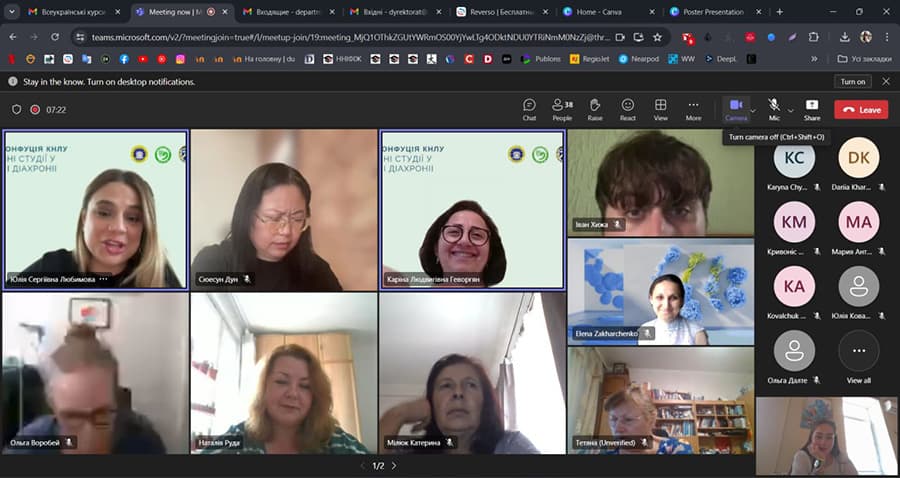This screenshot has width=900, height=478.
Task: Open options for Юлія Сергіївна Любимова
Action: (103, 279)
